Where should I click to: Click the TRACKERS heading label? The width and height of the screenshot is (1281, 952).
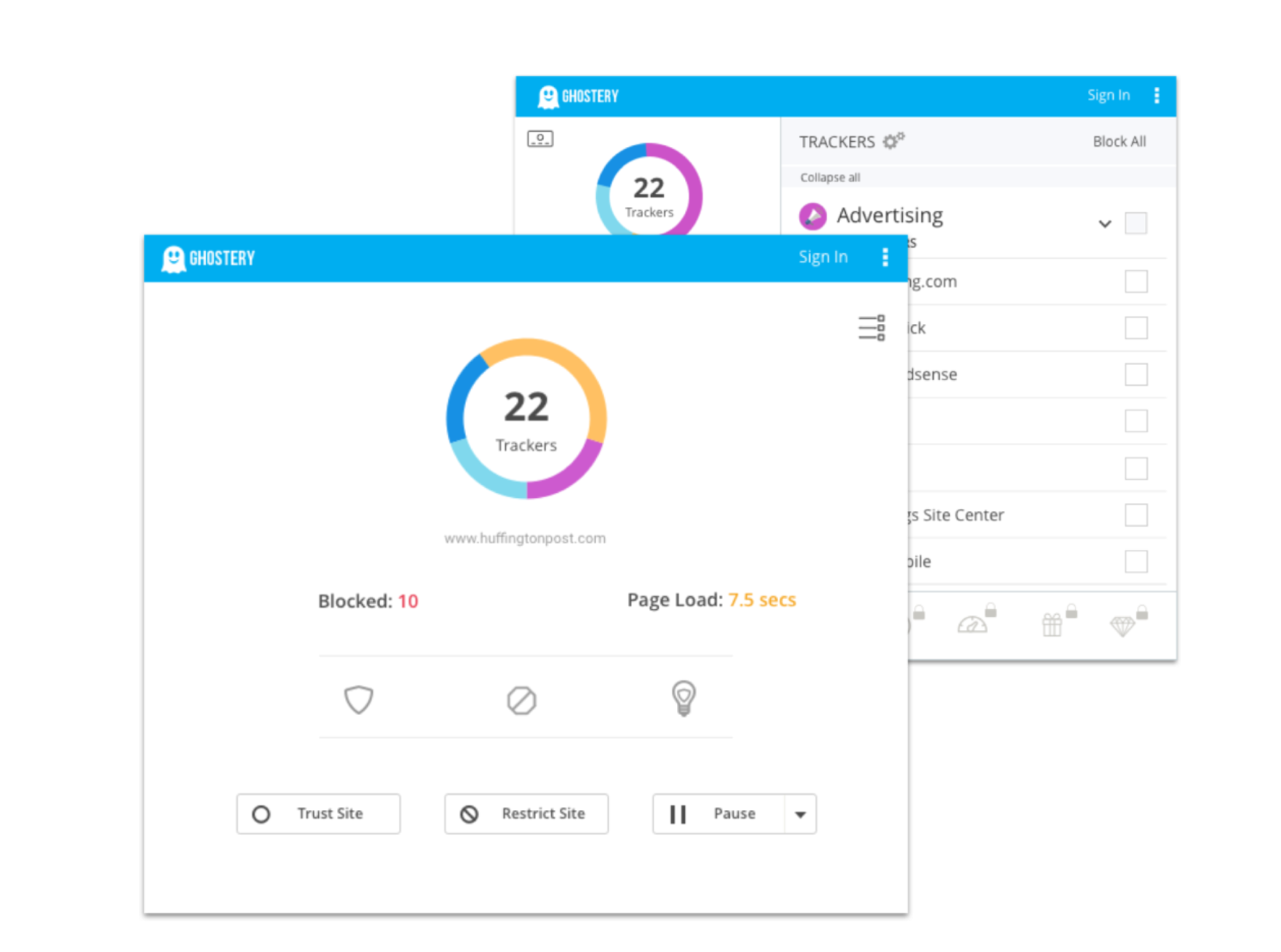(836, 142)
